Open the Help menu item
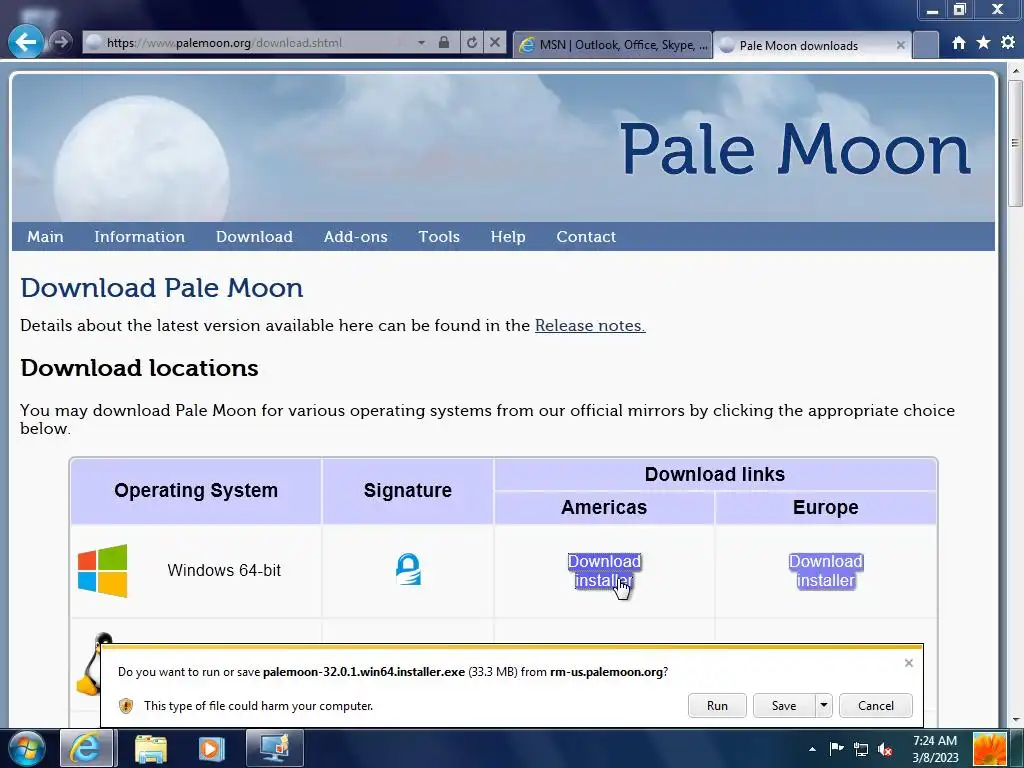 (x=508, y=236)
